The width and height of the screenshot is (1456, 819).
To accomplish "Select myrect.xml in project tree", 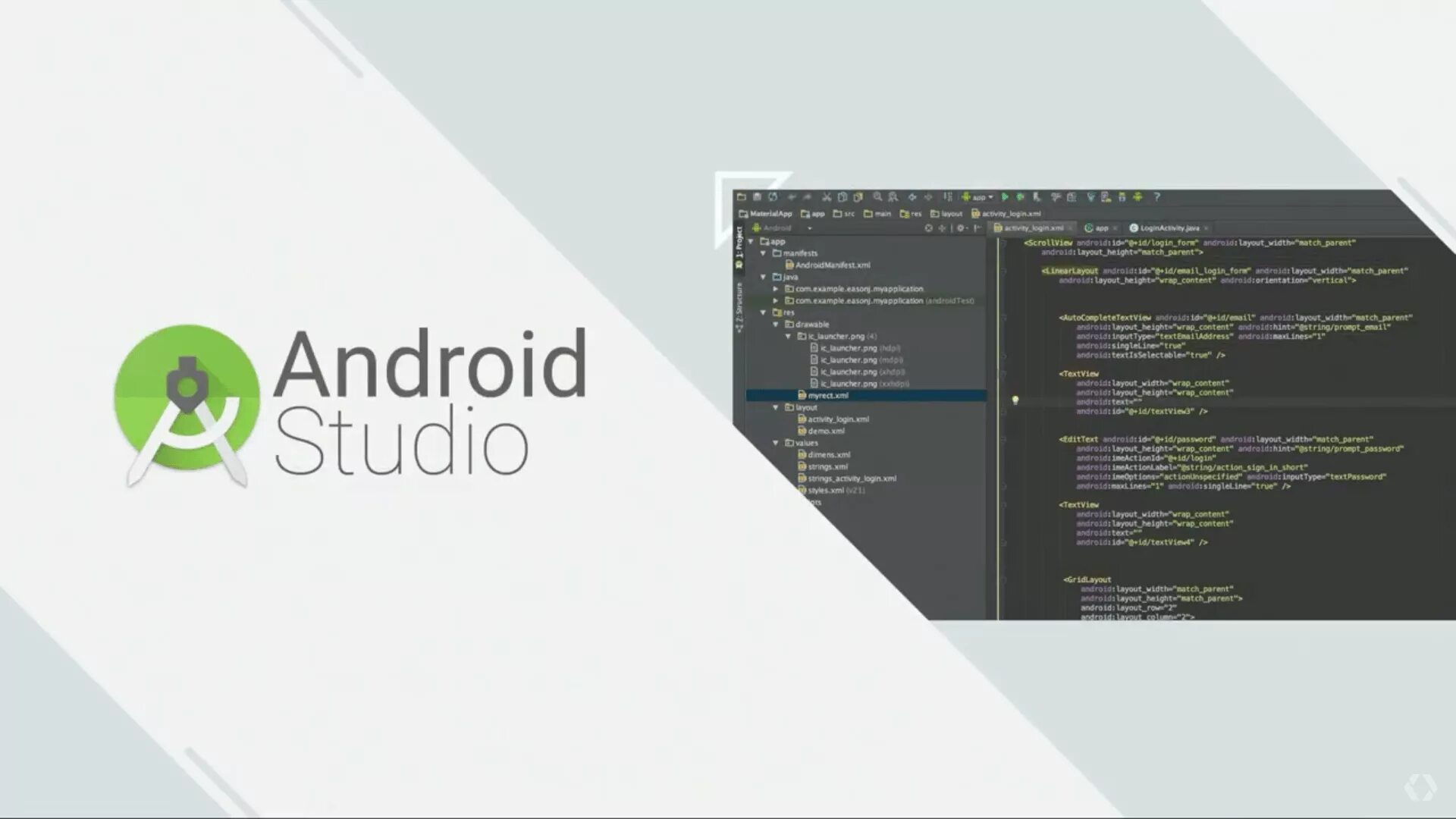I will 827,396.
